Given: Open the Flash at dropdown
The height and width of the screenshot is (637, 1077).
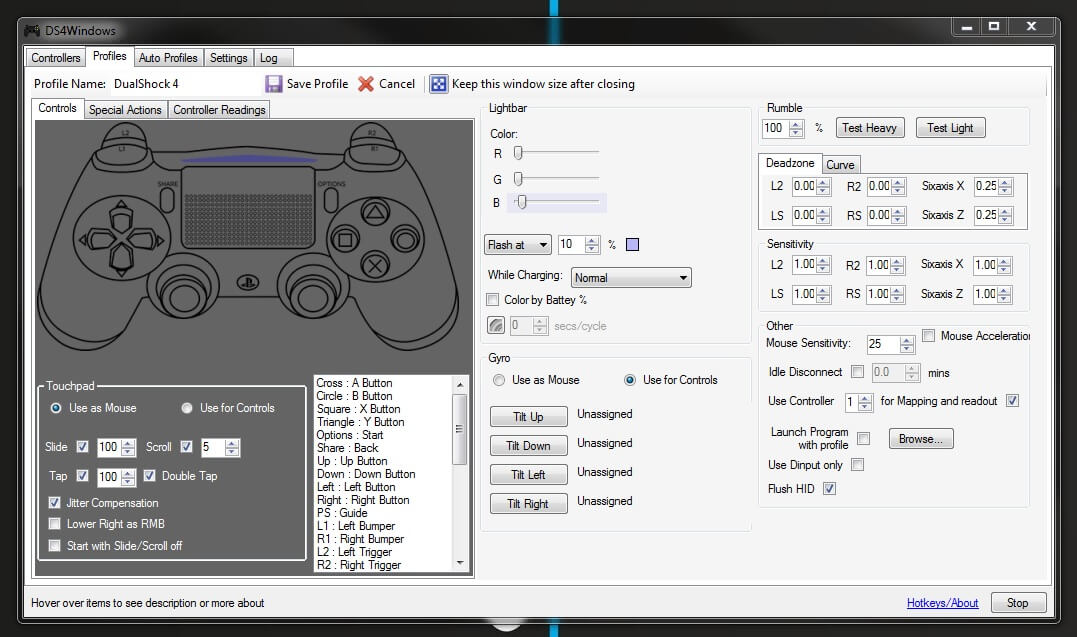Looking at the screenshot, I should pos(517,245).
